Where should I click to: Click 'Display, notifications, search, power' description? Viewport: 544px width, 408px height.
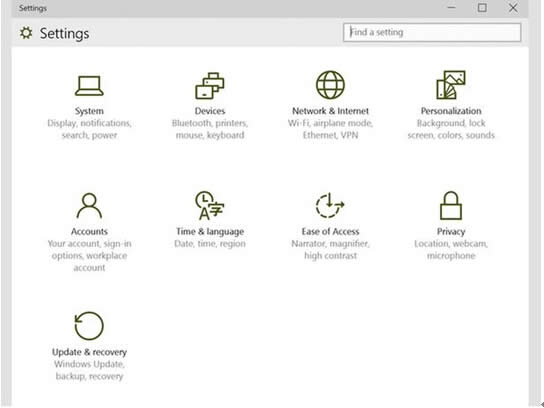click(89, 129)
